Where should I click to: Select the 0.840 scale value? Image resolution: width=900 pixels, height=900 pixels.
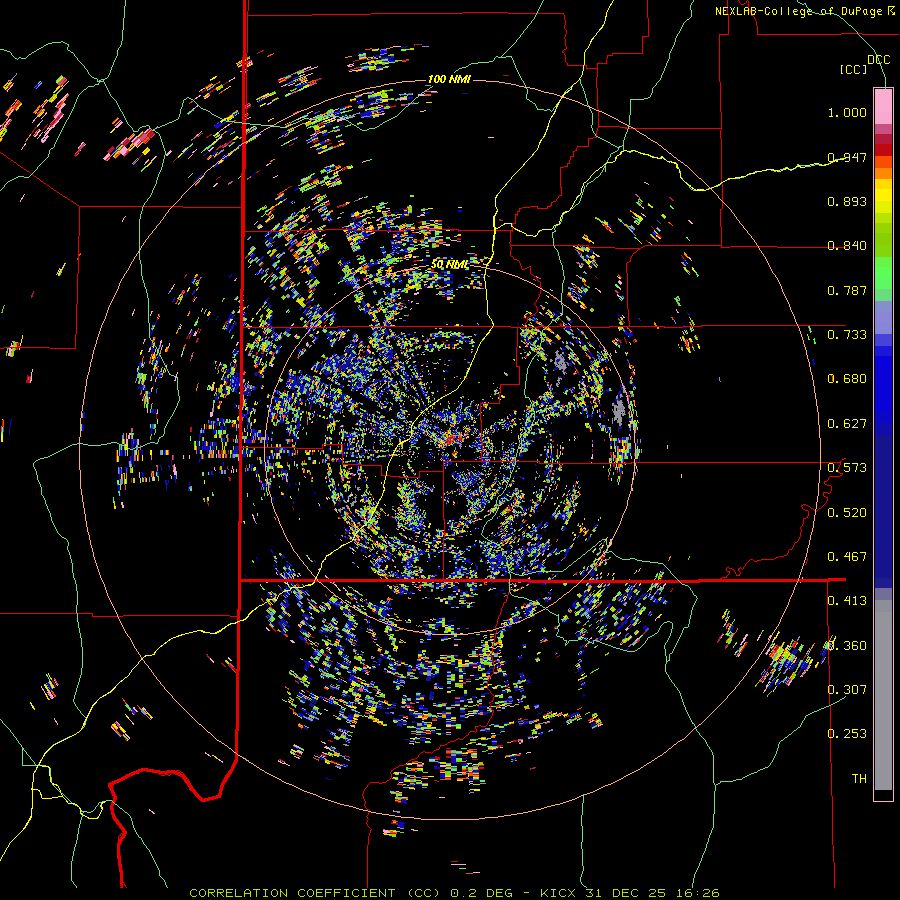(847, 246)
